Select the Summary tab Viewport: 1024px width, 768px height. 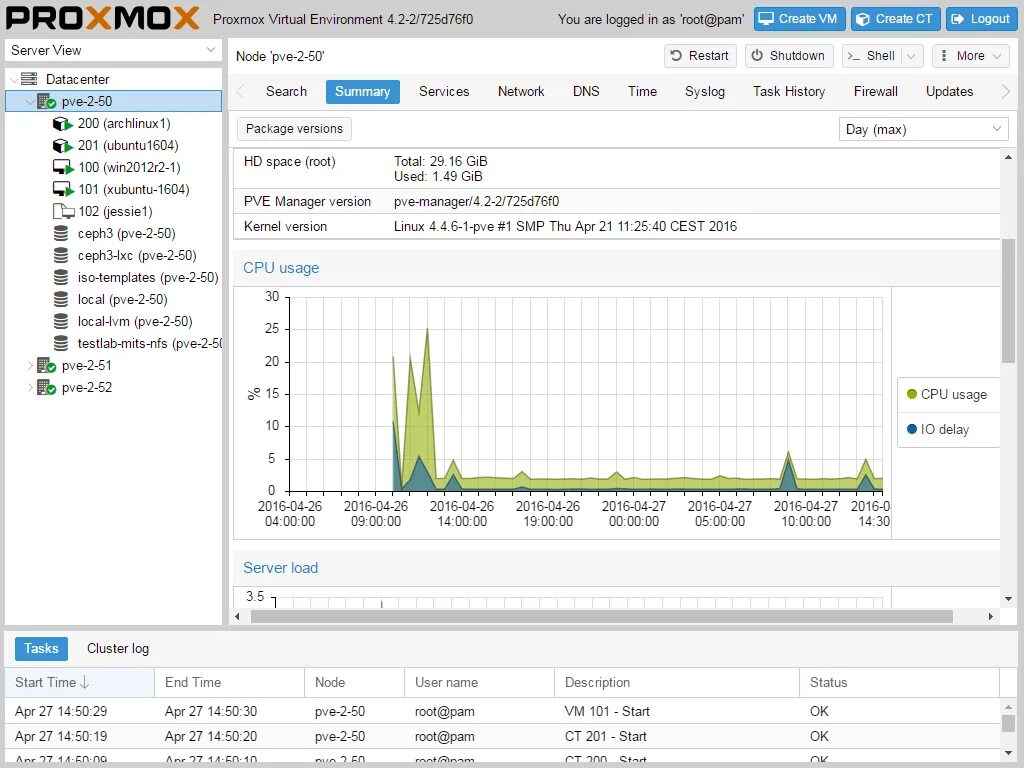[x=362, y=91]
